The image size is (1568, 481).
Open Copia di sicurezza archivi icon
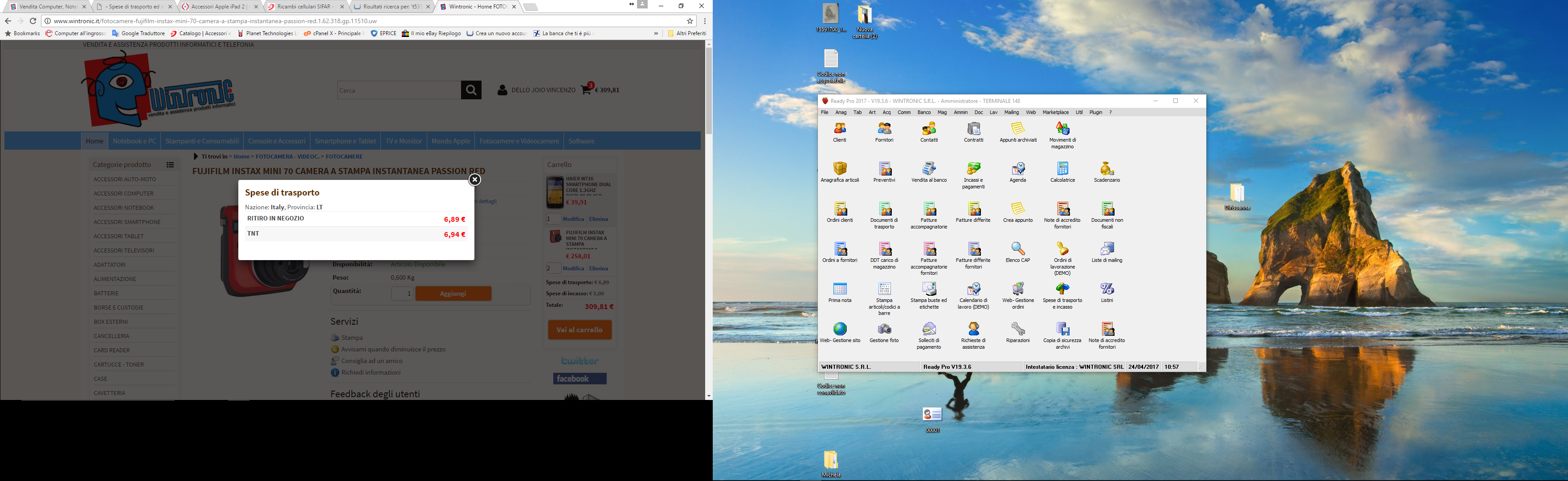[1063, 329]
